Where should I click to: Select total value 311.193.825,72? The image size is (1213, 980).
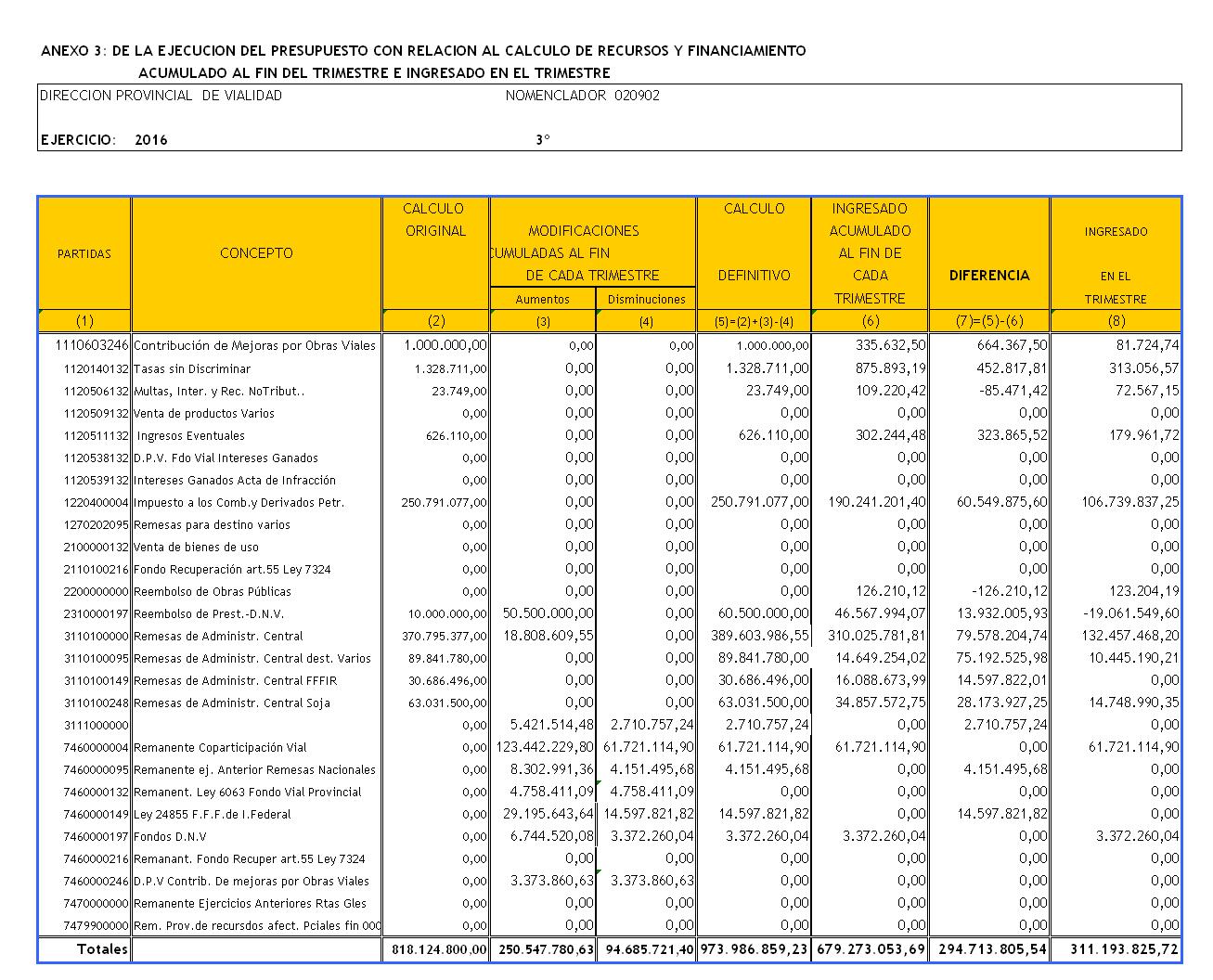click(1125, 949)
